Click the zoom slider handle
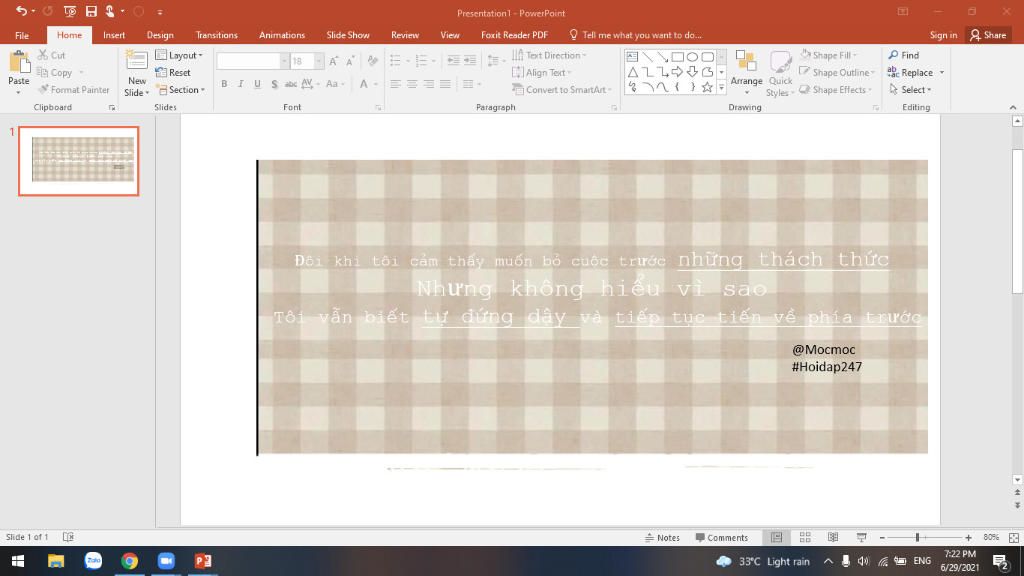The image size is (1024, 576). point(917,537)
